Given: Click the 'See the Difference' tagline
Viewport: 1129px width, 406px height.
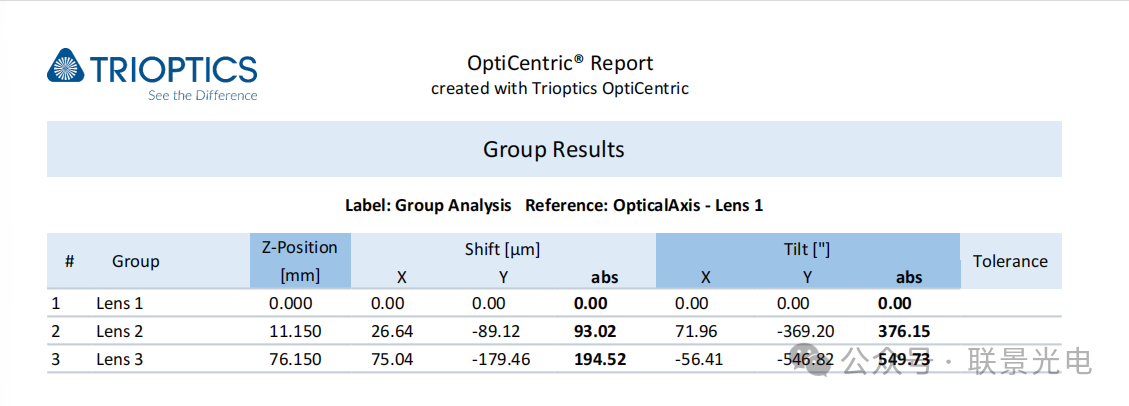Looking at the screenshot, I should [x=202, y=96].
